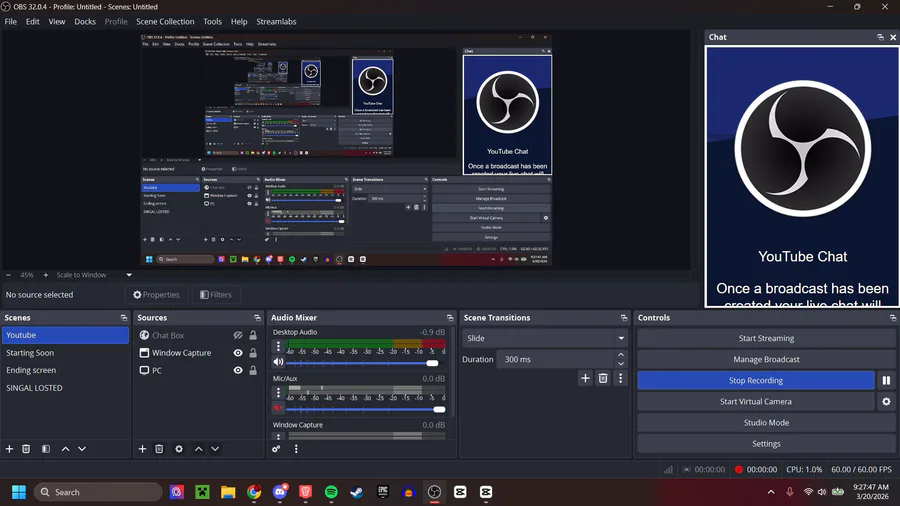This screenshot has width=900, height=506.
Task: Open advanced audio properties gears icon
Action: pos(276,449)
